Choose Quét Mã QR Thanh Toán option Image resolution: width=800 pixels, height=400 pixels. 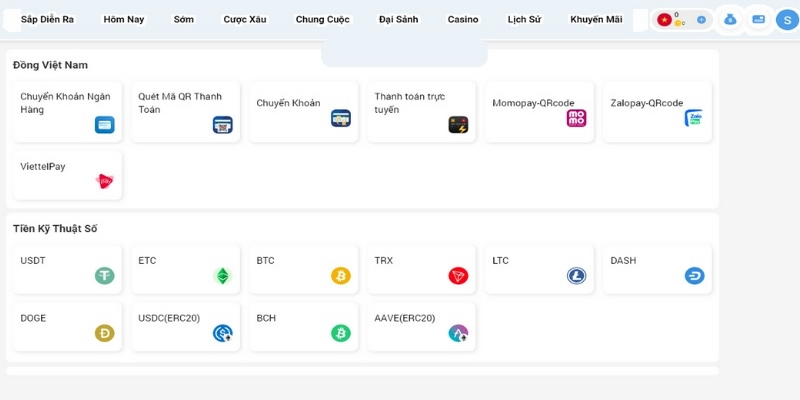pyautogui.click(x=186, y=111)
